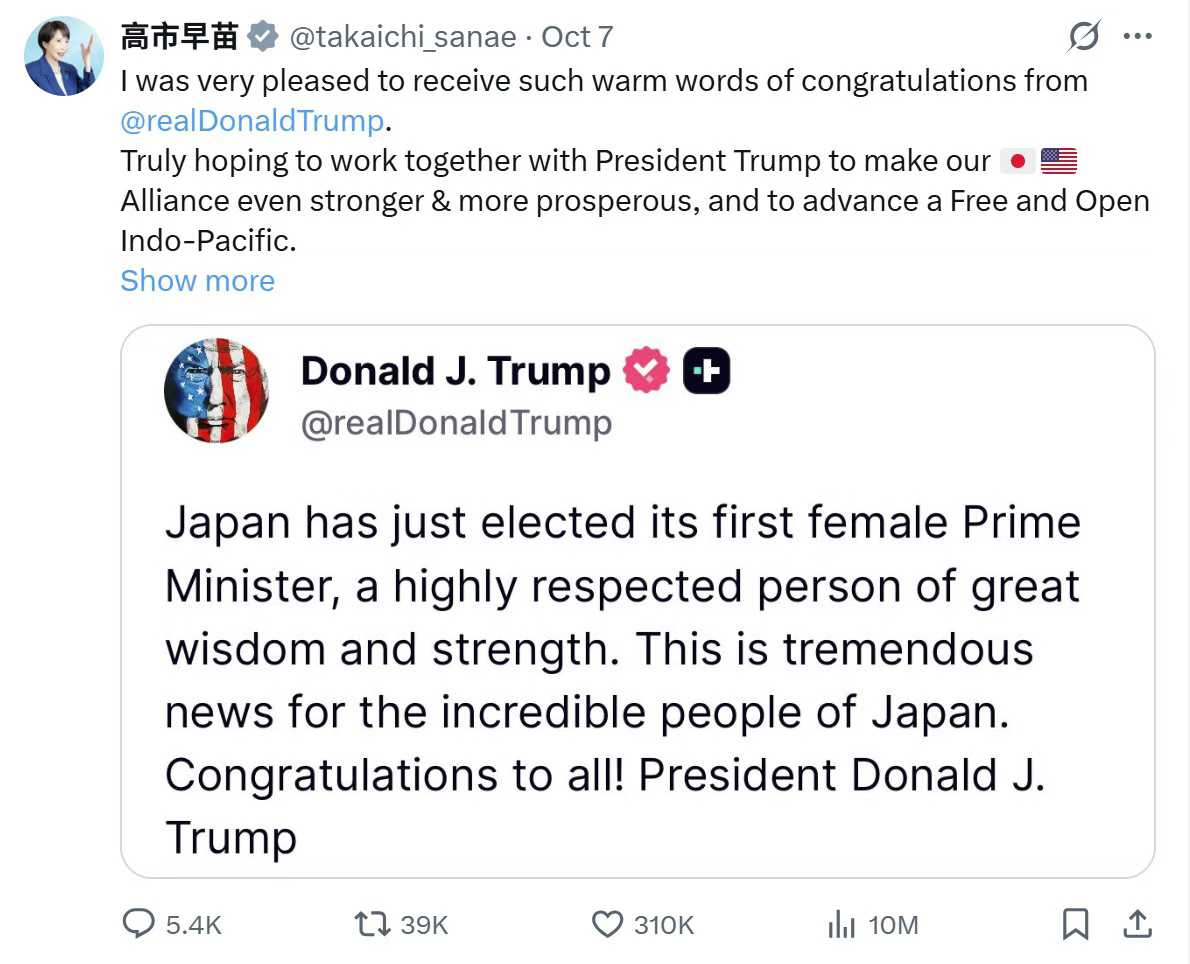Click the Donald J. Trump display name
The height and width of the screenshot is (964, 1190).
[x=455, y=372]
